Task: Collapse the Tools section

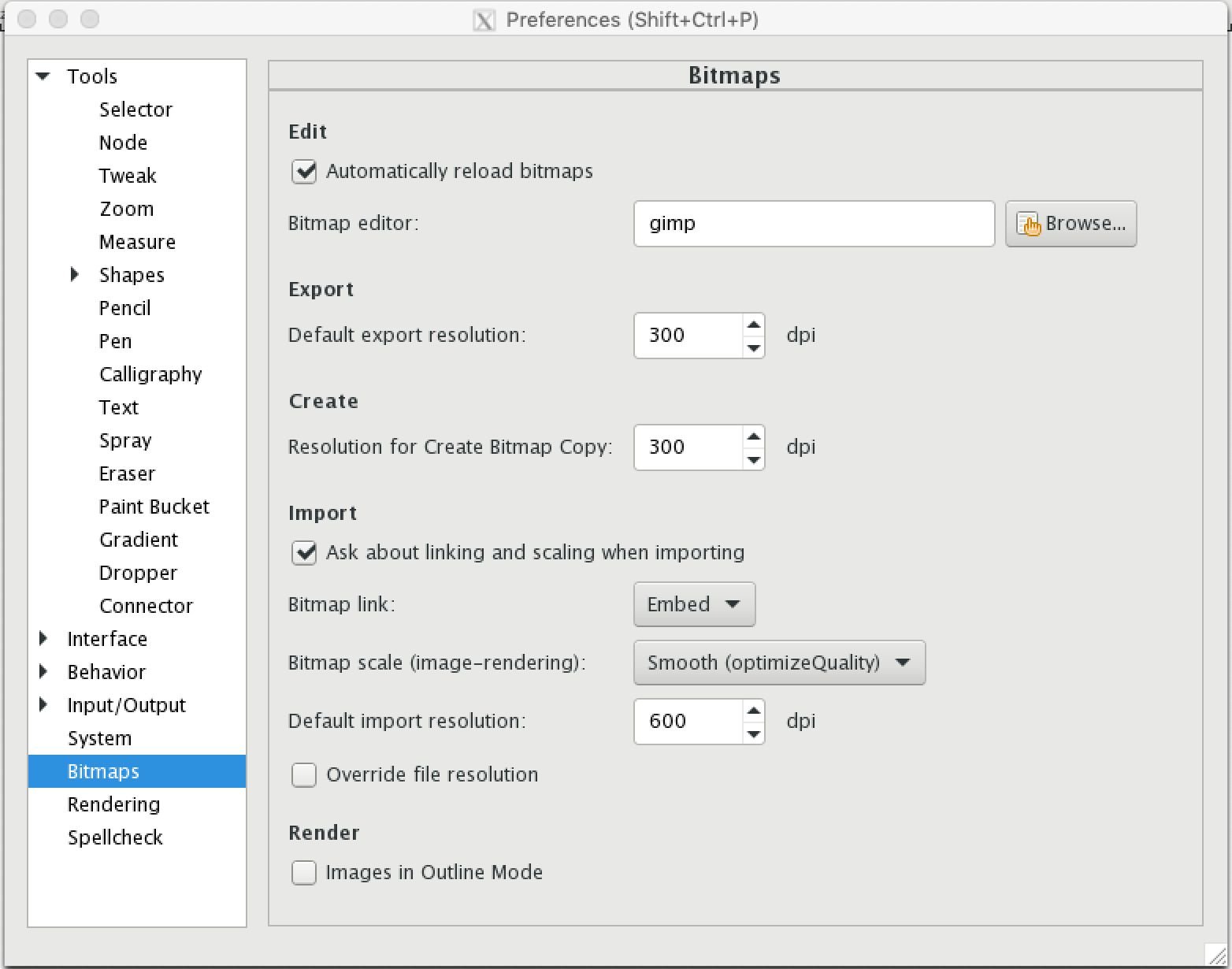Action: coord(42,76)
